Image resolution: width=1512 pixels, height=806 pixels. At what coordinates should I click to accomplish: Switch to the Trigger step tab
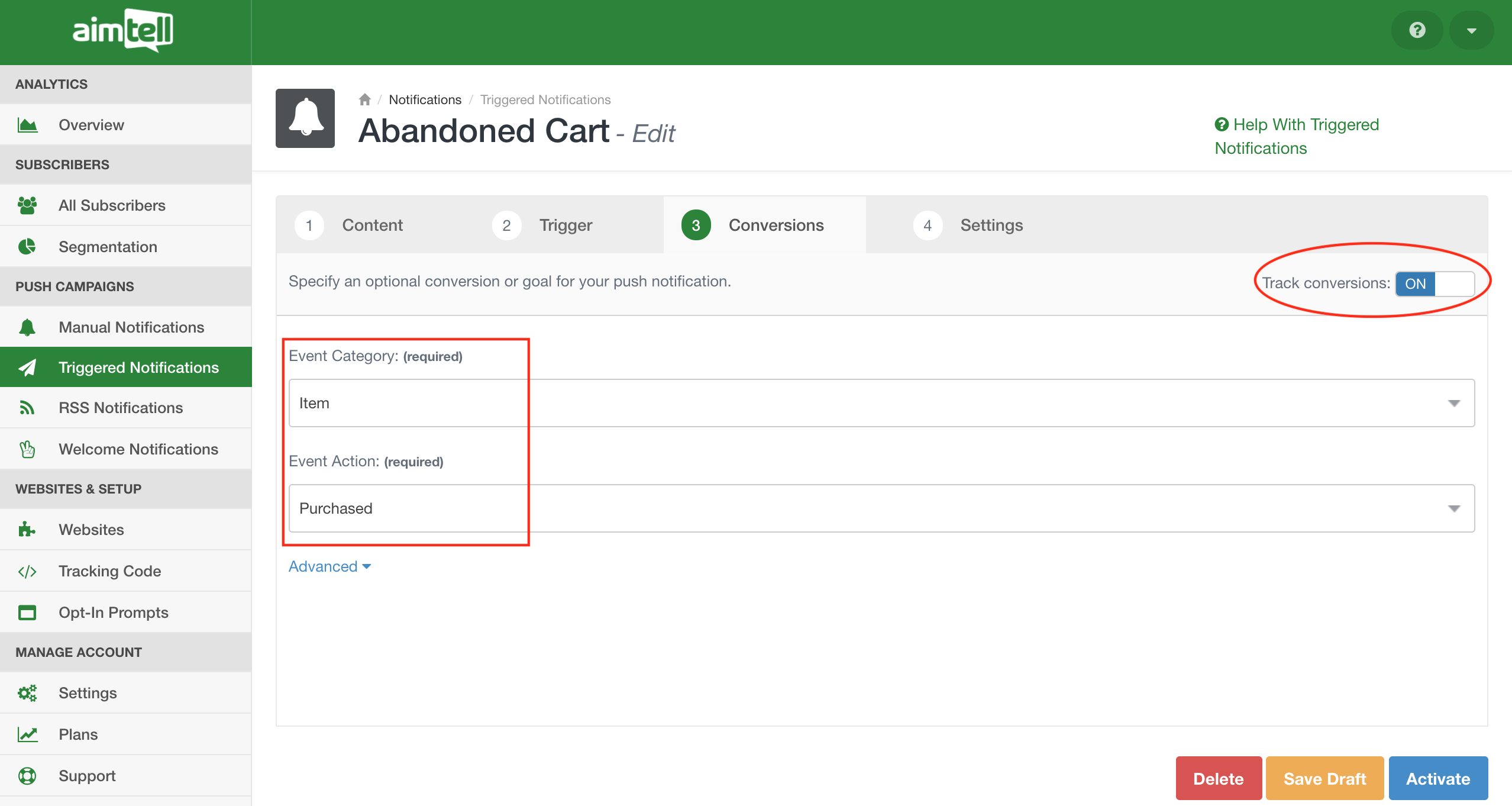tap(565, 225)
